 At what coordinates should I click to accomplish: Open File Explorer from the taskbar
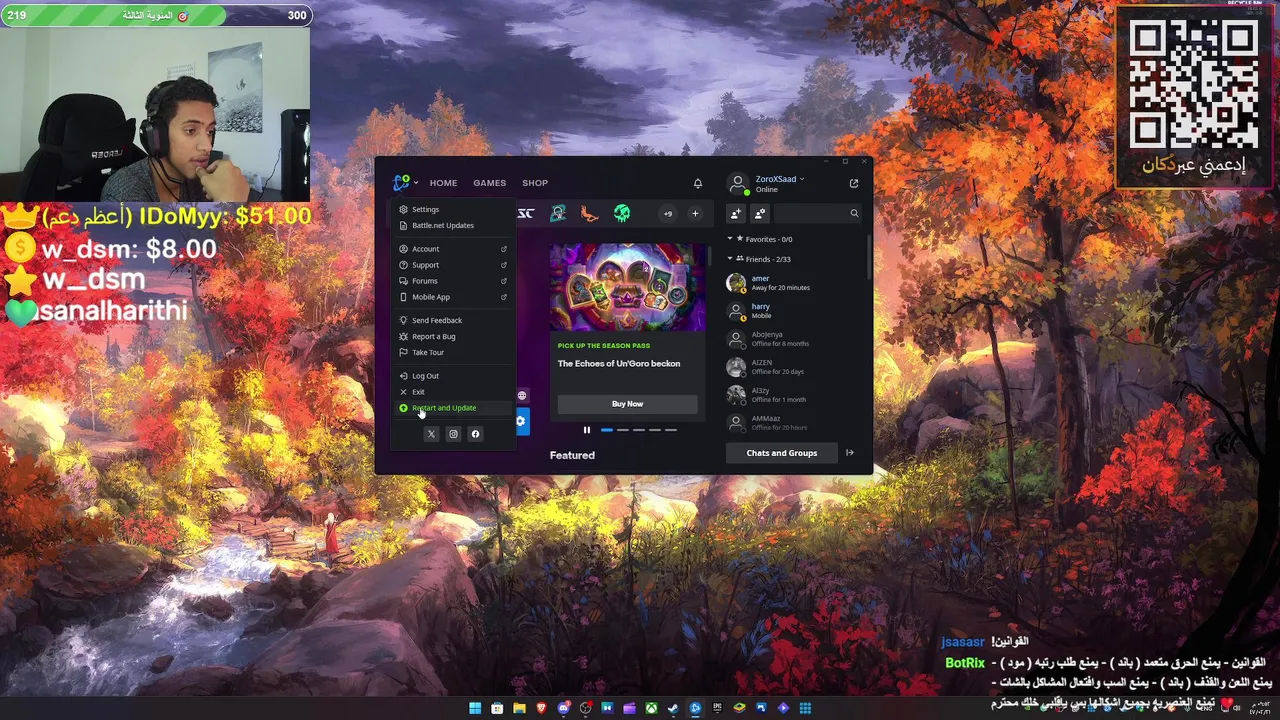tap(519, 708)
